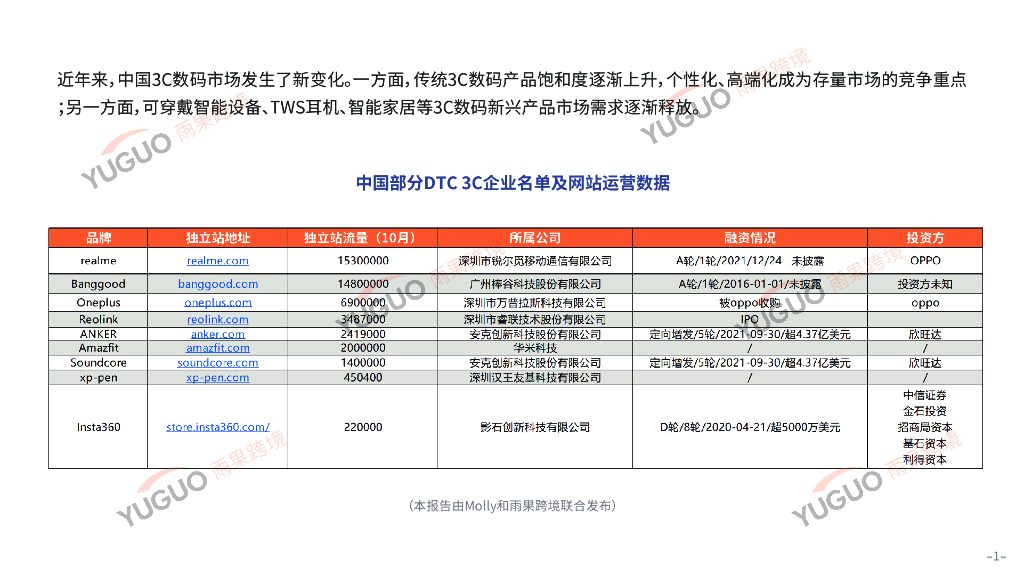The image size is (1024, 577).
Task: Select the ANKER brand cell
Action: pos(98,334)
